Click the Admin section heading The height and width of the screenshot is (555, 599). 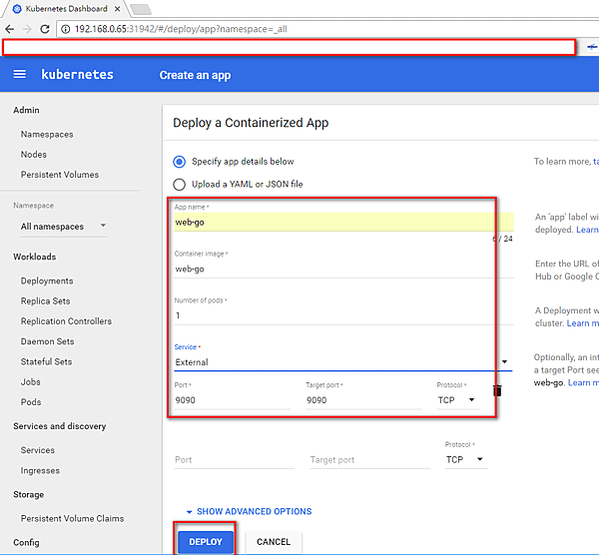(26, 110)
